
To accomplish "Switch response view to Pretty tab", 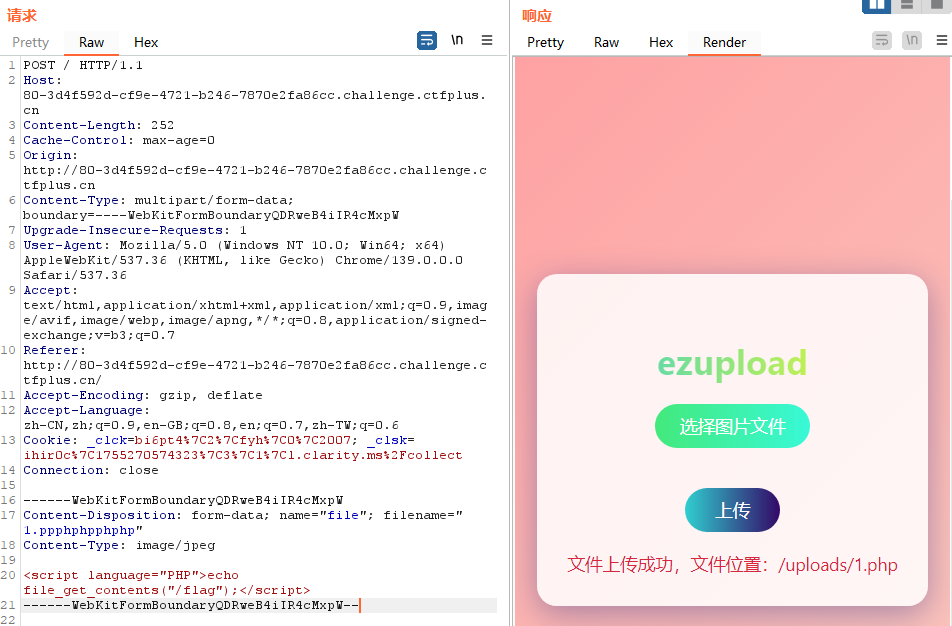I will click(x=545, y=43).
